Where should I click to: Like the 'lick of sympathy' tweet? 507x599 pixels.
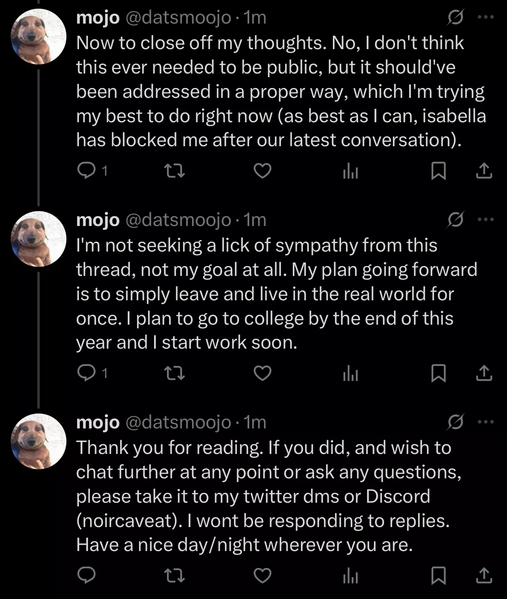(262, 373)
